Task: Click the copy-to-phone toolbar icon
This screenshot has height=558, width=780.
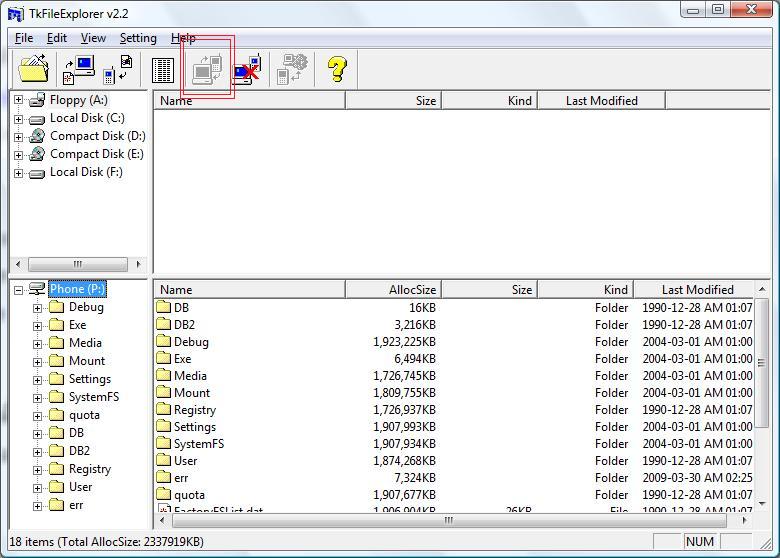Action: pyautogui.click(x=118, y=70)
